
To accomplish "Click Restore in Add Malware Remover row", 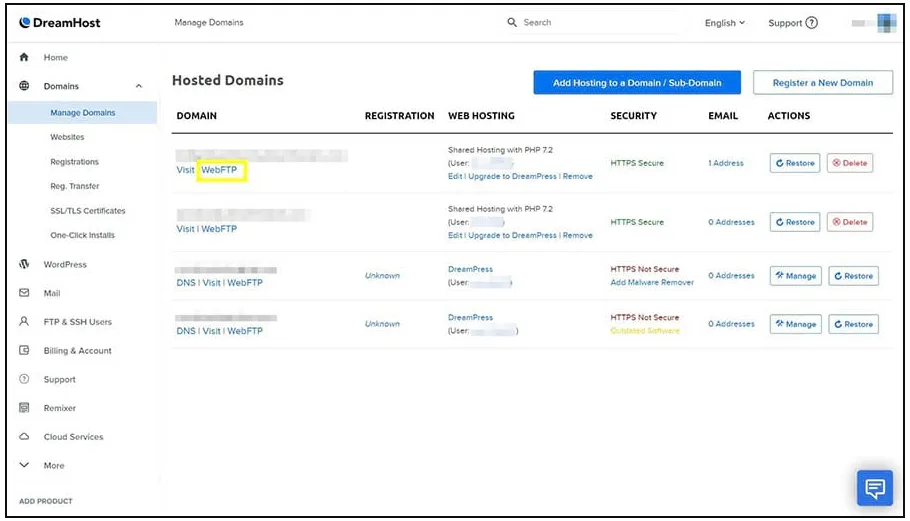I will coord(853,276).
